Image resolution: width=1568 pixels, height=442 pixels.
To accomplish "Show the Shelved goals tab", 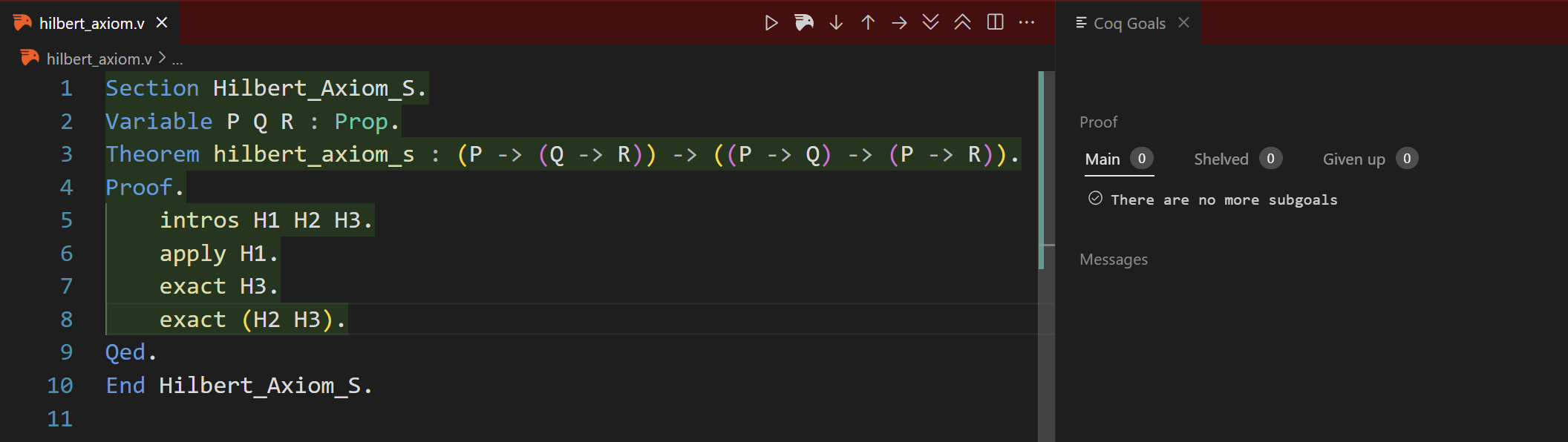I will [1221, 159].
